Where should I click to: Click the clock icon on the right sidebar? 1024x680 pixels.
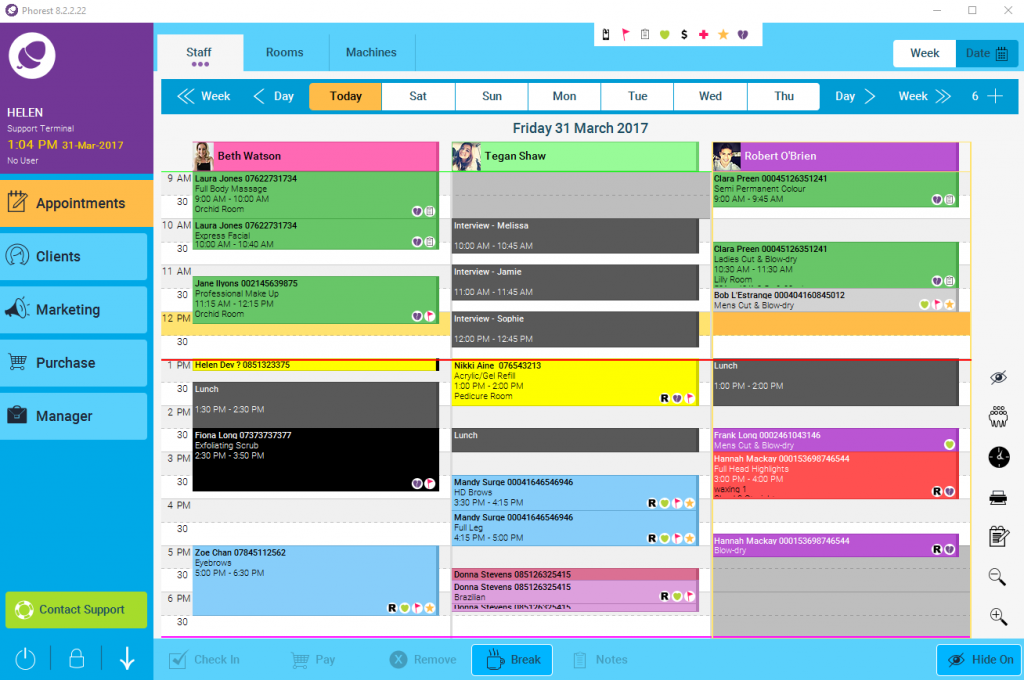pyautogui.click(x=998, y=457)
